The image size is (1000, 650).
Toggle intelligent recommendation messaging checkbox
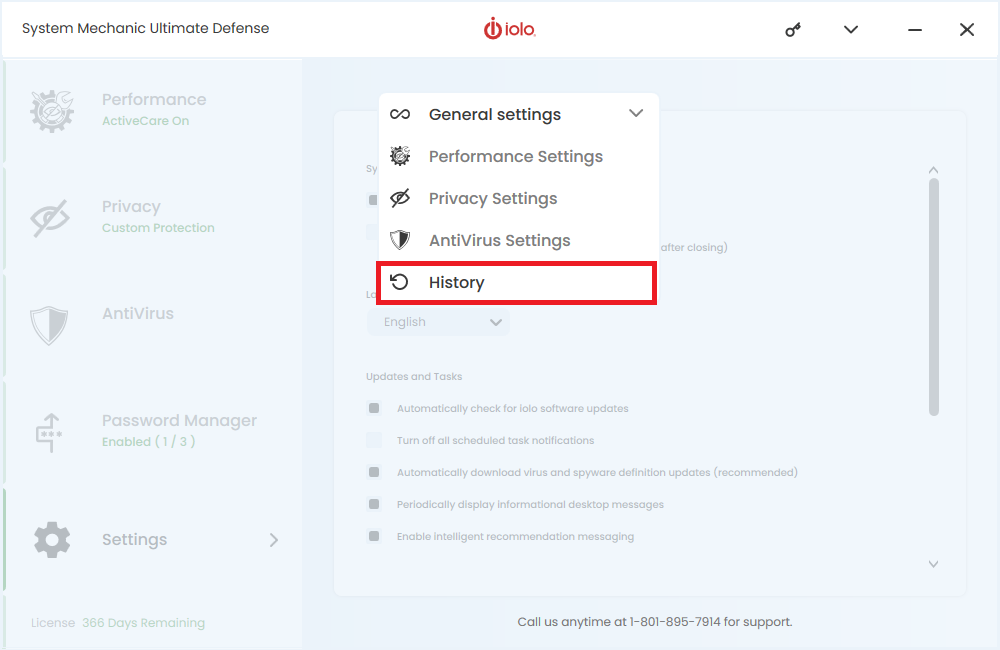tap(374, 536)
